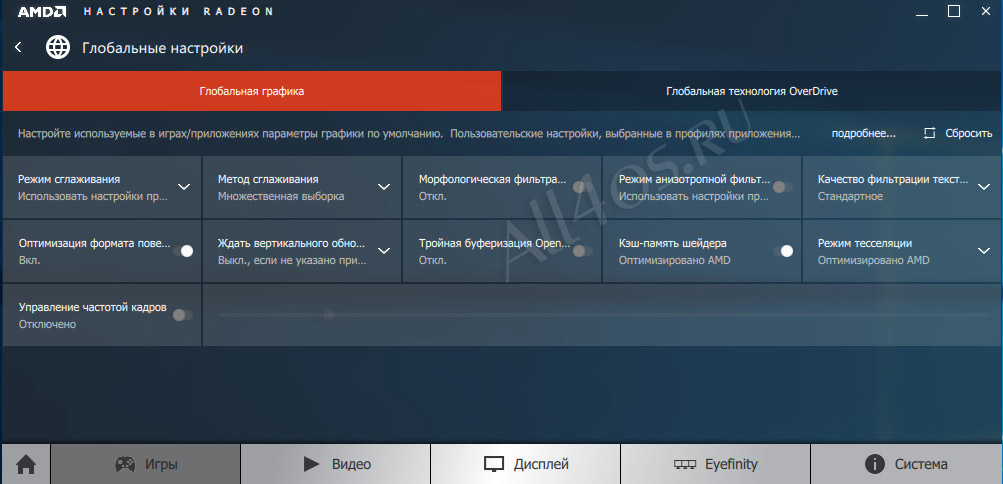Toggle Оптимизация формата поверхности switch
The height and width of the screenshot is (484, 1003).
click(x=183, y=251)
